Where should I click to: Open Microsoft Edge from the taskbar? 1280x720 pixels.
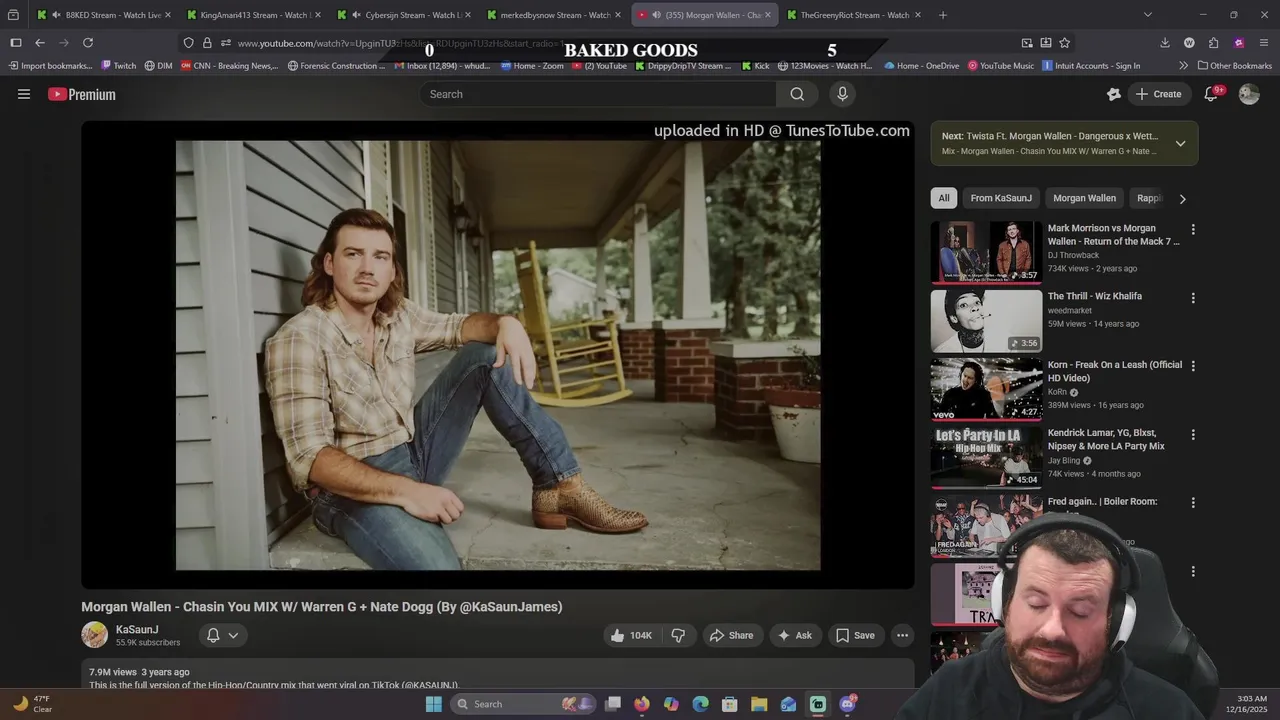701,704
